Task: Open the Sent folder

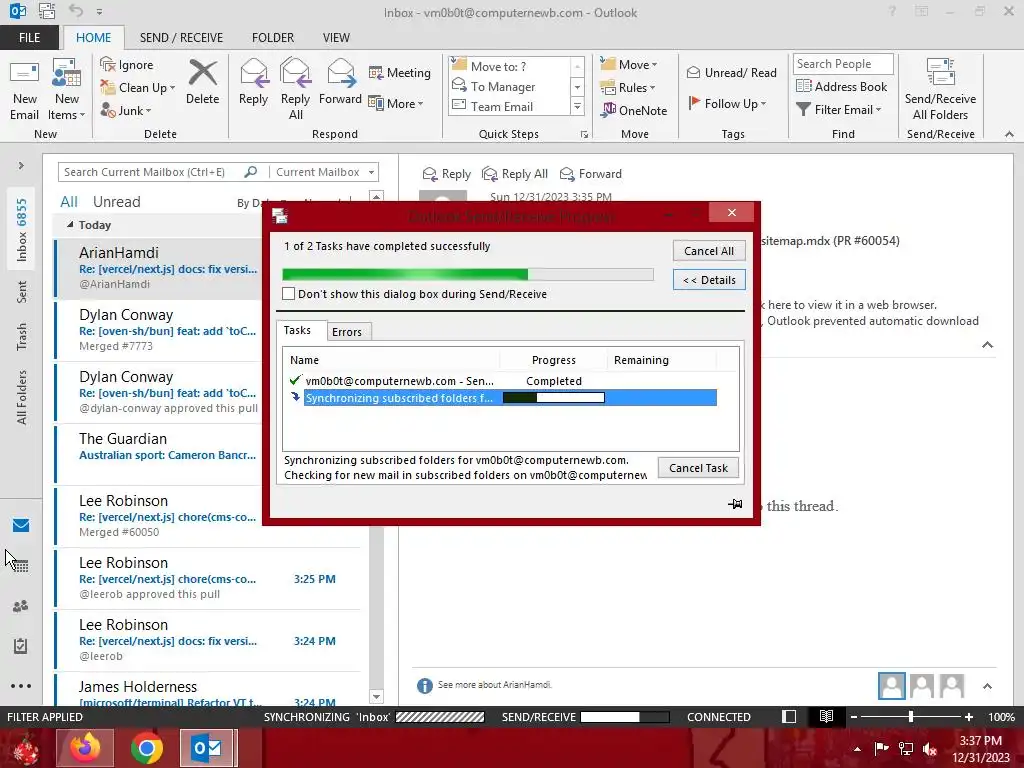Action: click(22, 292)
